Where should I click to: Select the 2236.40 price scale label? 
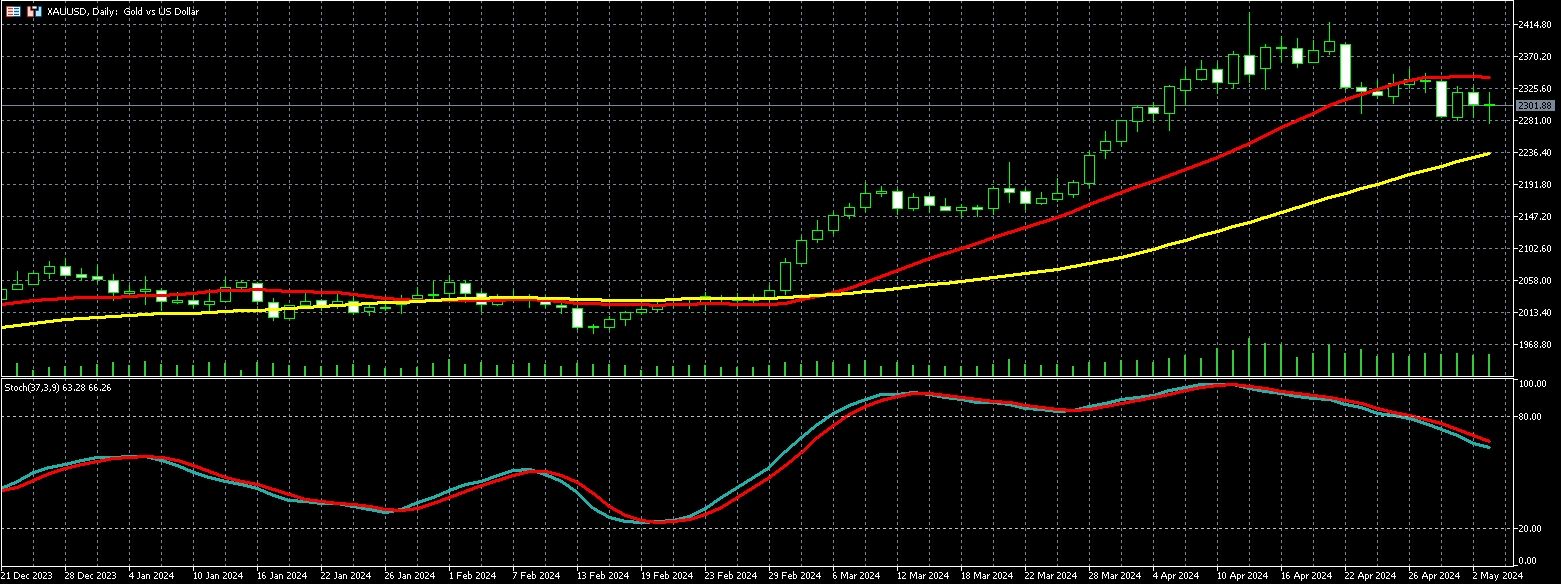[x=1534, y=153]
